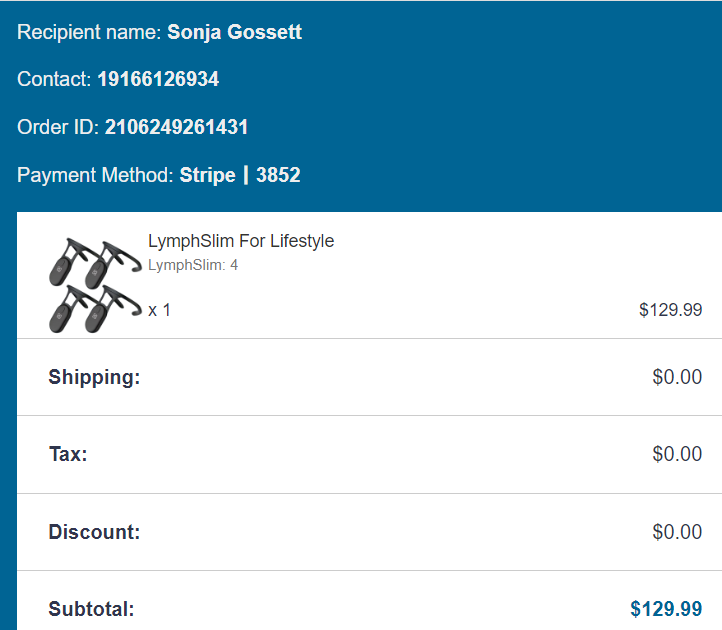722x630 pixels.
Task: Click the Shipping label
Action: [x=94, y=377]
